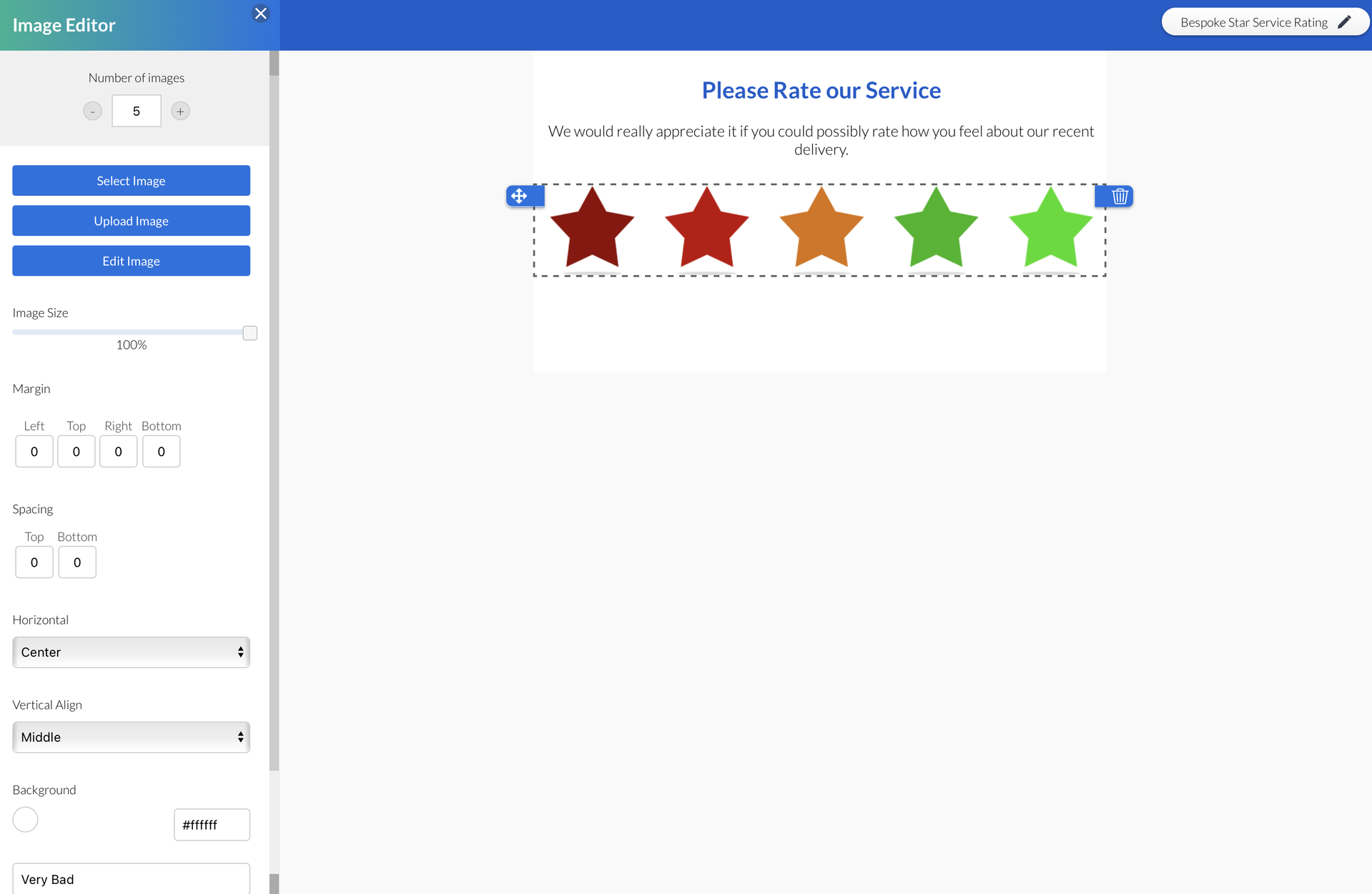Select the orange middle star
This screenshot has height=894, width=1372.
tap(821, 230)
